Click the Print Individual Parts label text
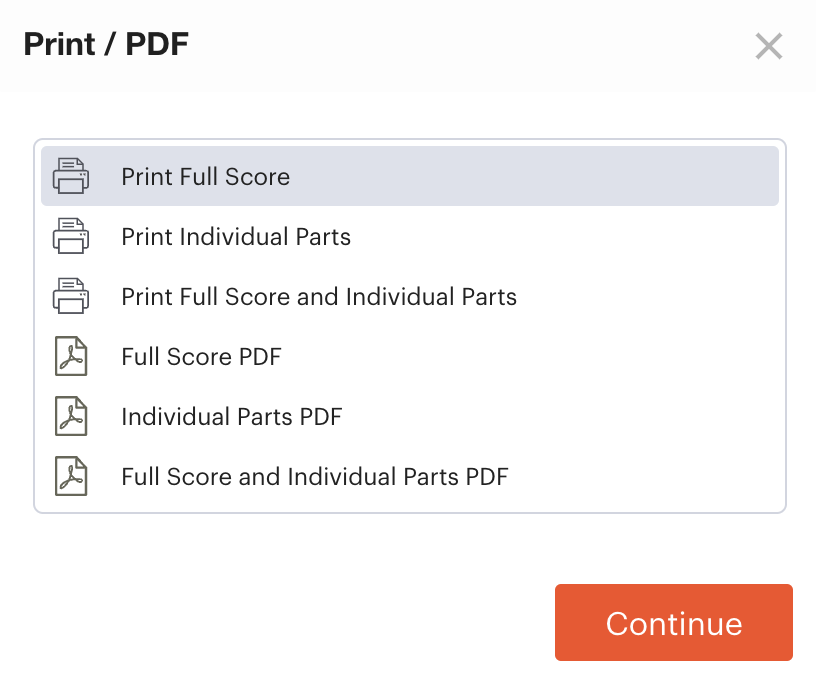The width and height of the screenshot is (816, 682). point(236,237)
